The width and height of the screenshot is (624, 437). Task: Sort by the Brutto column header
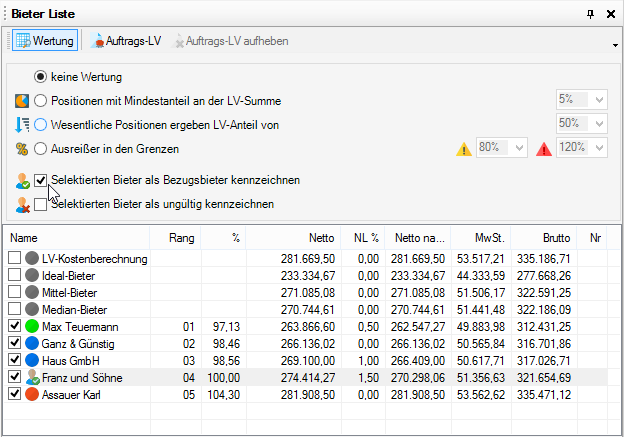click(544, 238)
